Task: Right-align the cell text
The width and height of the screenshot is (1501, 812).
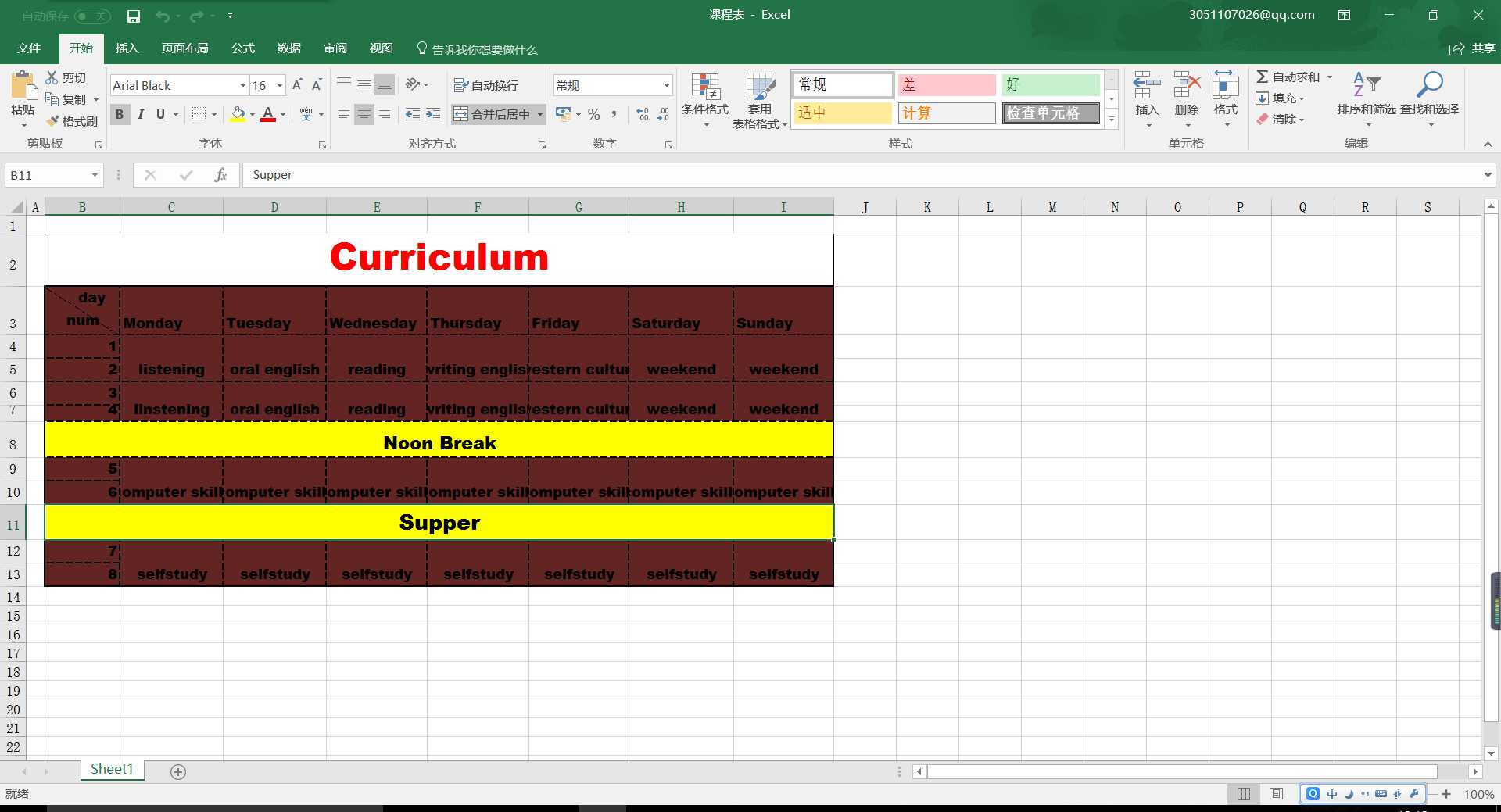Action: tap(385, 114)
